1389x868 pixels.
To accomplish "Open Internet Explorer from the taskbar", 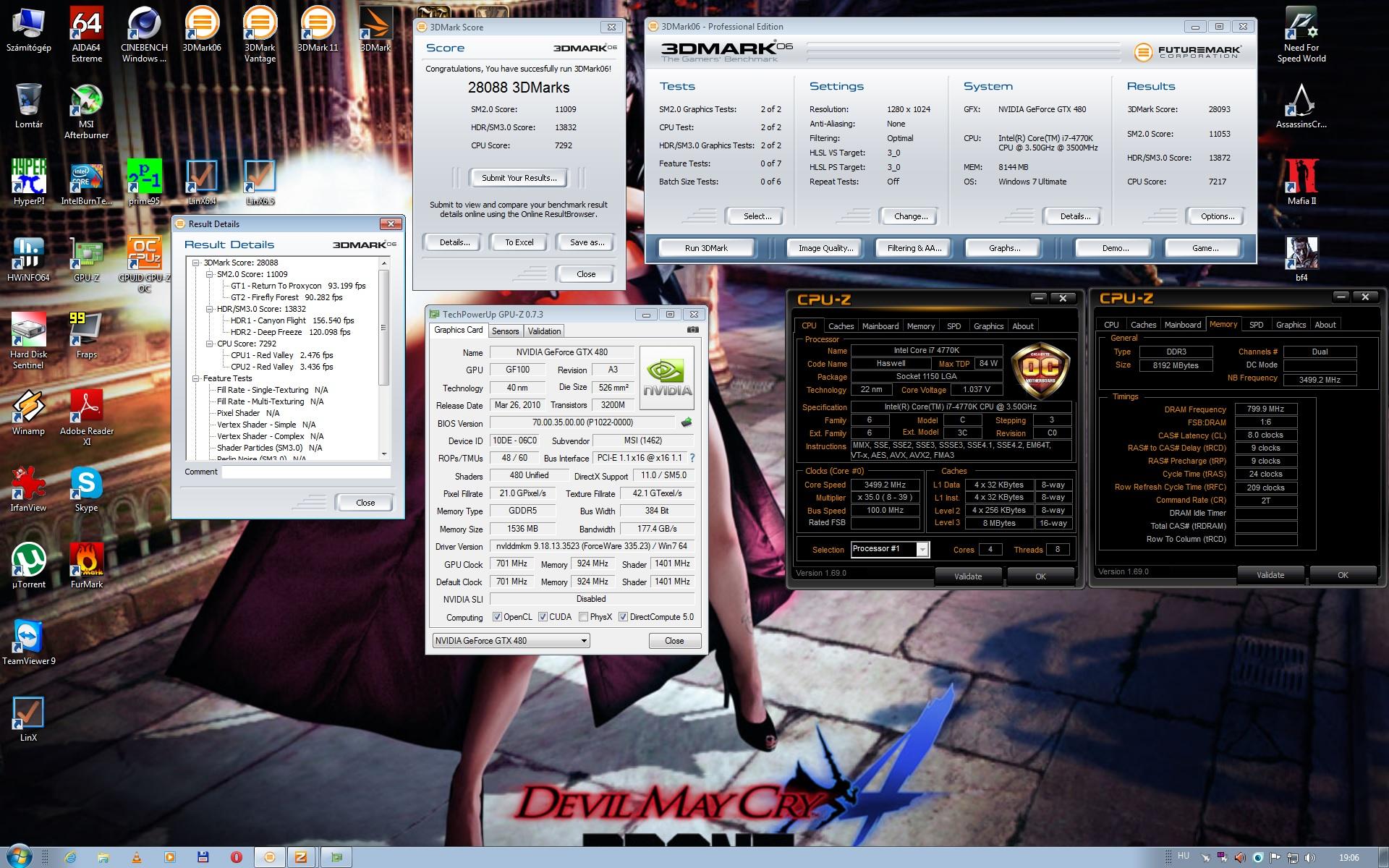I will (x=70, y=857).
